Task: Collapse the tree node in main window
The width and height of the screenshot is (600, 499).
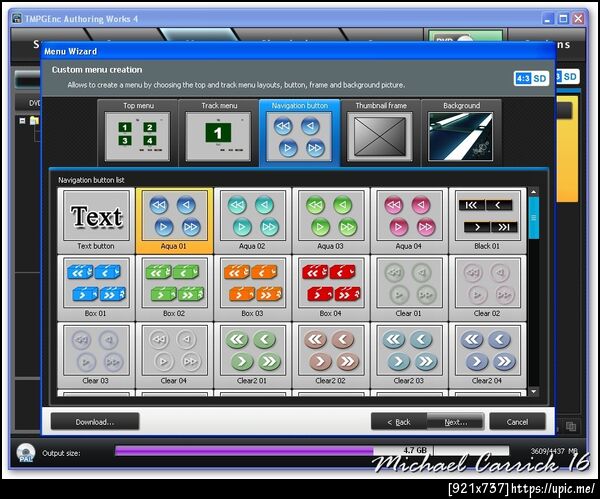Action: pos(22,121)
